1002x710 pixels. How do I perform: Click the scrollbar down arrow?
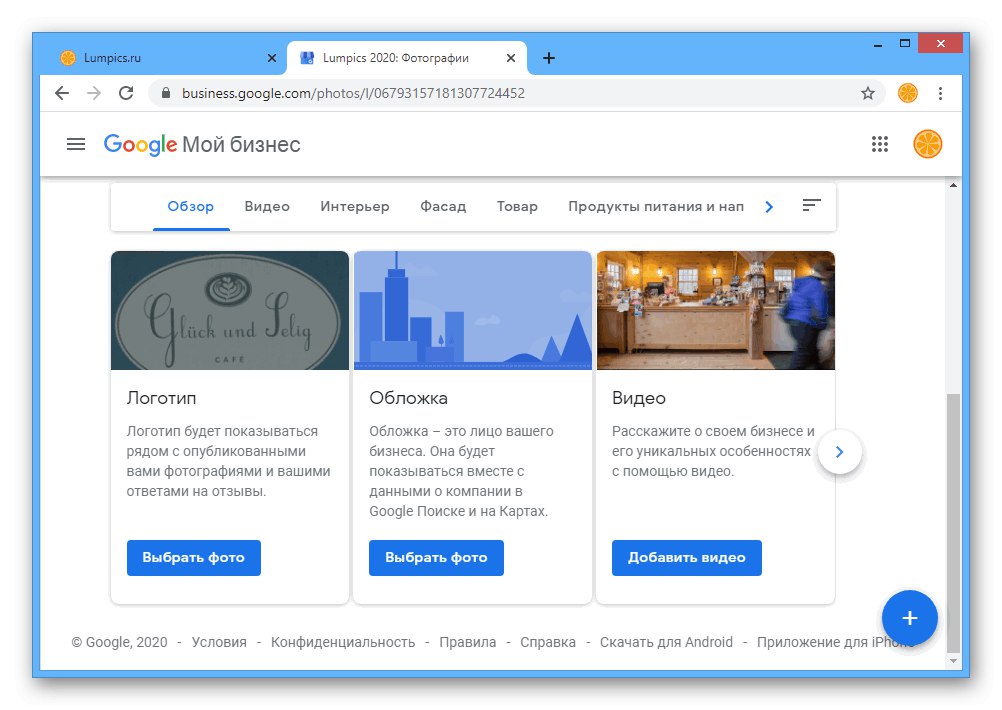953,661
